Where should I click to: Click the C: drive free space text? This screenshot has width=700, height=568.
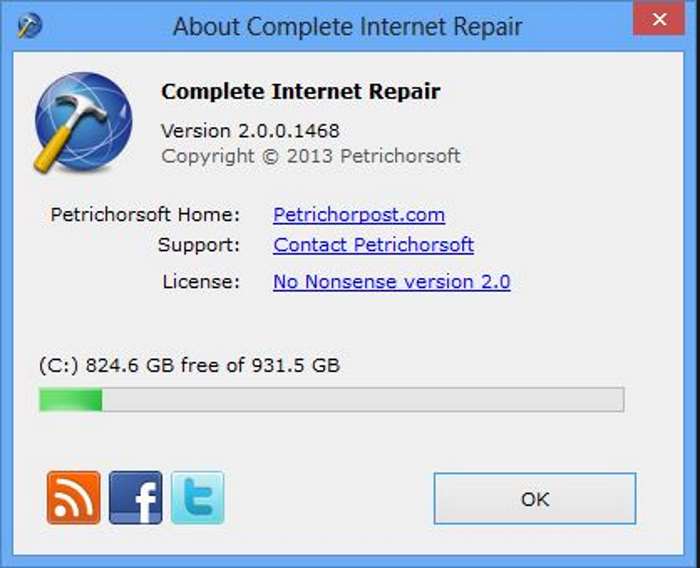[x=189, y=365]
